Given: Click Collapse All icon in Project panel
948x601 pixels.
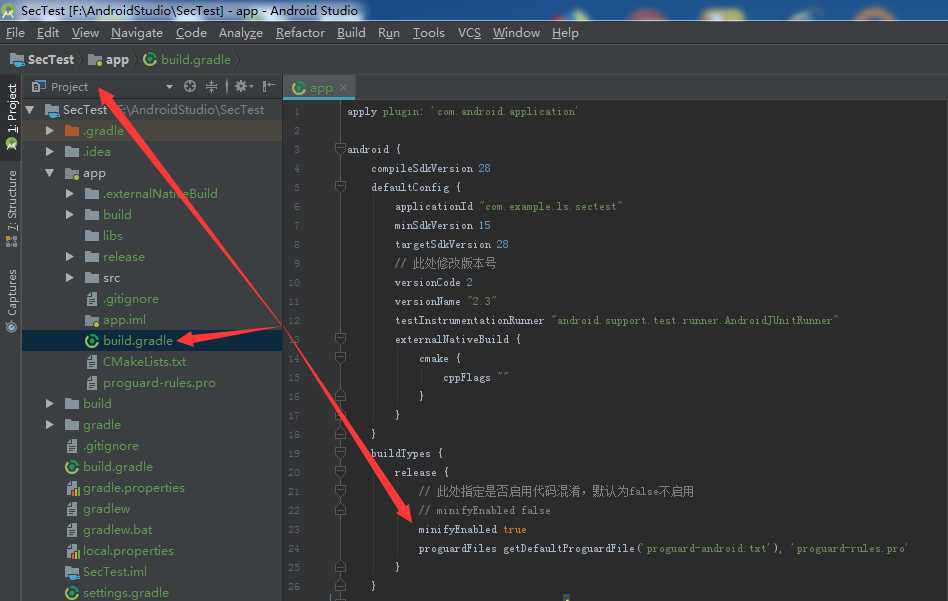Looking at the screenshot, I should click(211, 86).
